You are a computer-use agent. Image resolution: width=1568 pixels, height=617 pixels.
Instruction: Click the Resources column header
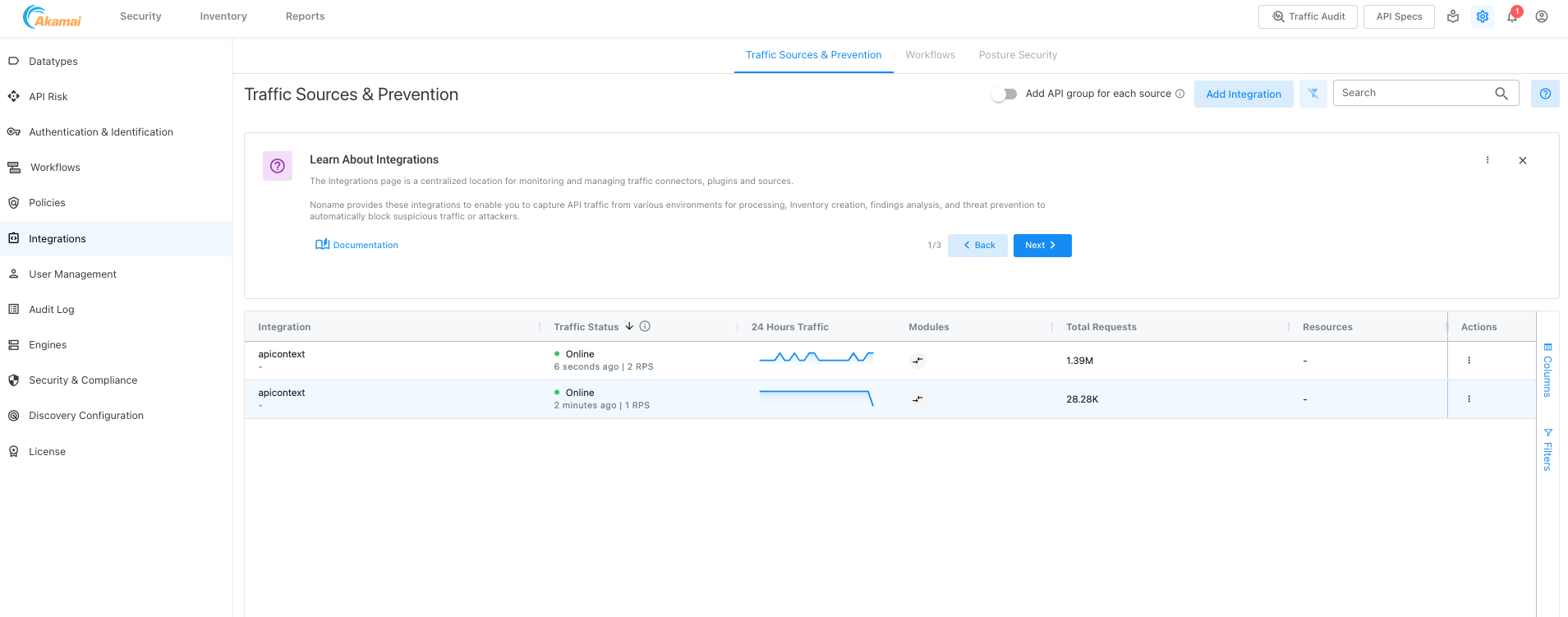pos(1327,327)
